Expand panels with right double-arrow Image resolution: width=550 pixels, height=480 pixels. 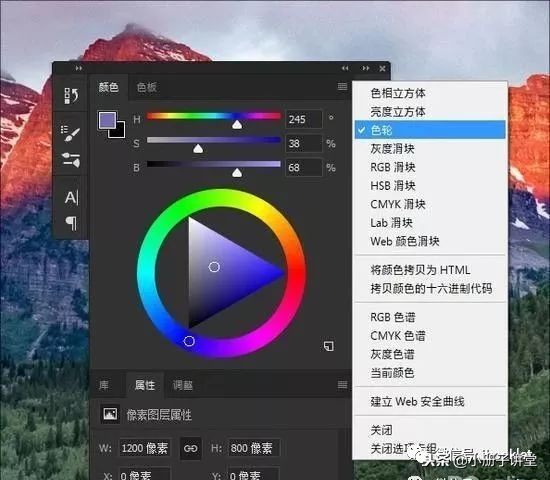365,68
